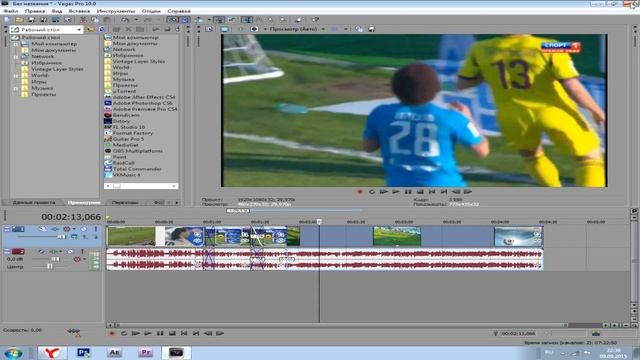Select Format Factory in the file list

click(133, 133)
